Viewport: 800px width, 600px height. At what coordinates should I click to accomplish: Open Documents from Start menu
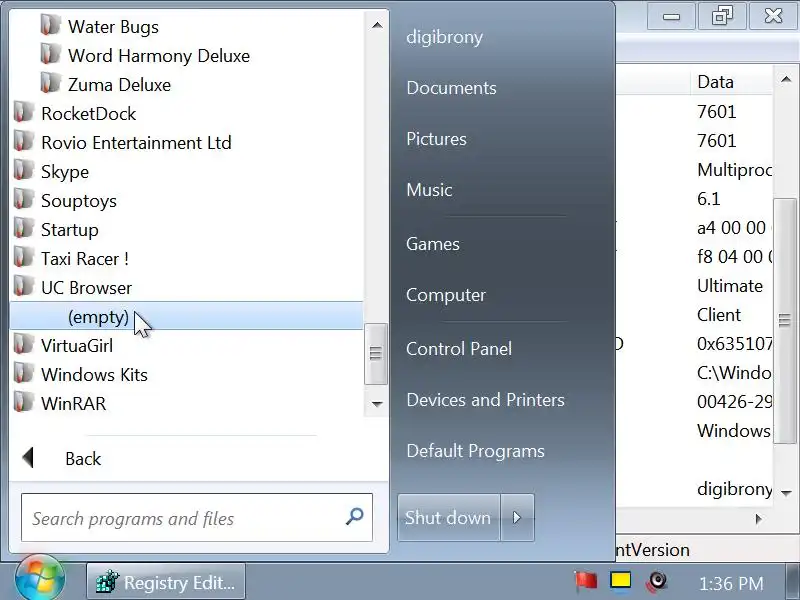coord(452,88)
